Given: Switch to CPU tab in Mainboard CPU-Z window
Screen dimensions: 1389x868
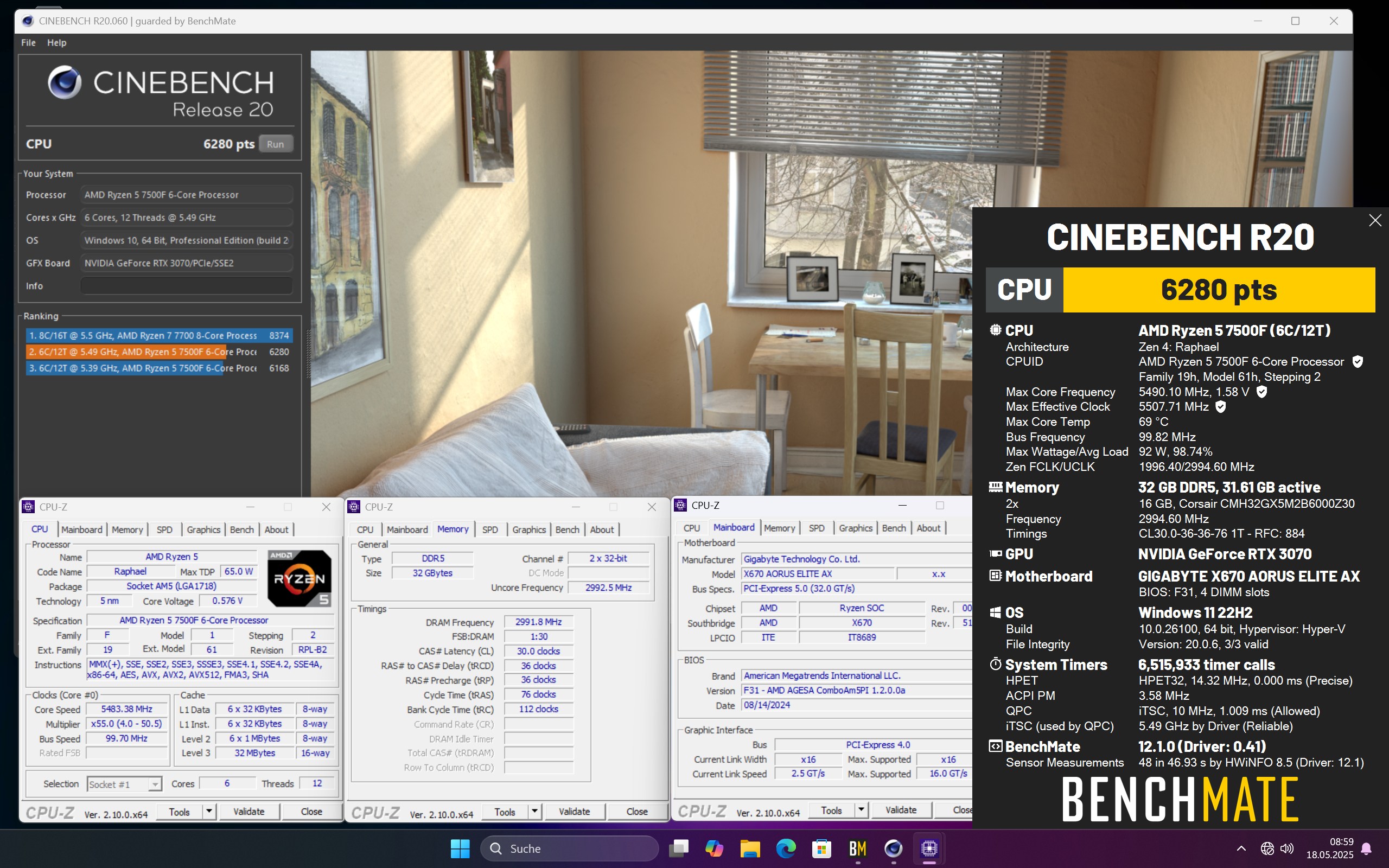Looking at the screenshot, I should [691, 528].
